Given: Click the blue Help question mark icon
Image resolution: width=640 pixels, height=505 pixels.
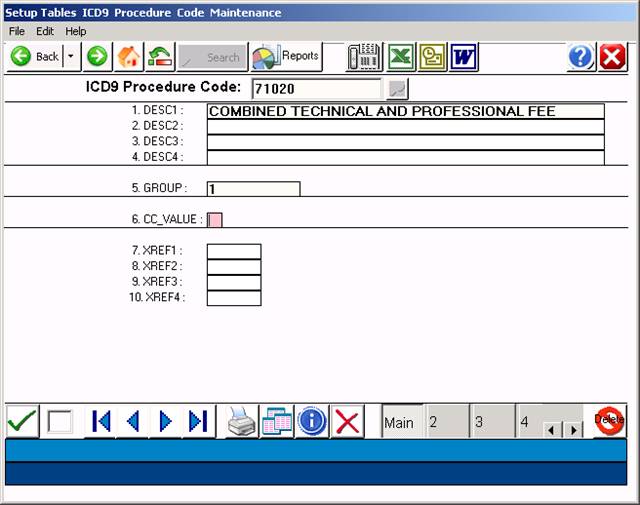Looking at the screenshot, I should (581, 57).
